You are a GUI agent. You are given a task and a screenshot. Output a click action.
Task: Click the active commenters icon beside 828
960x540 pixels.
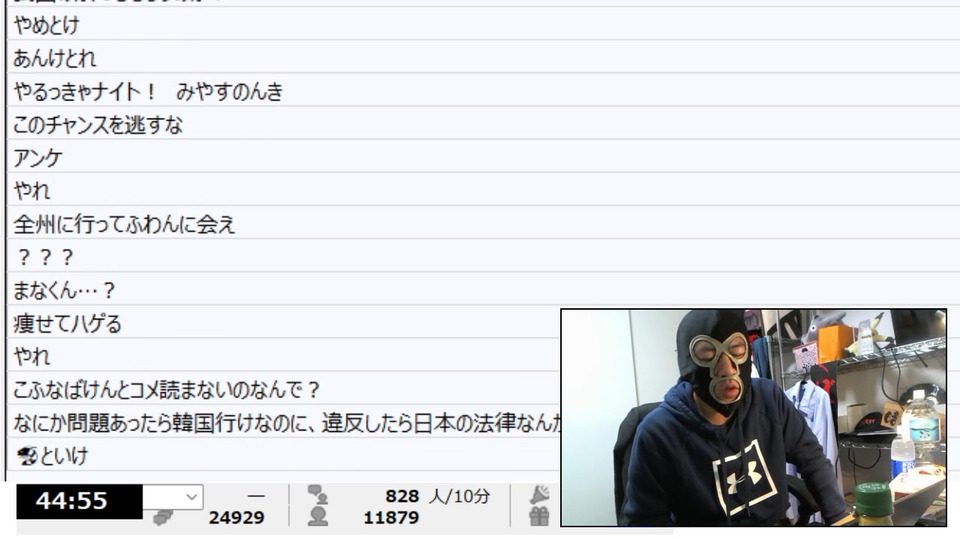pos(318,495)
